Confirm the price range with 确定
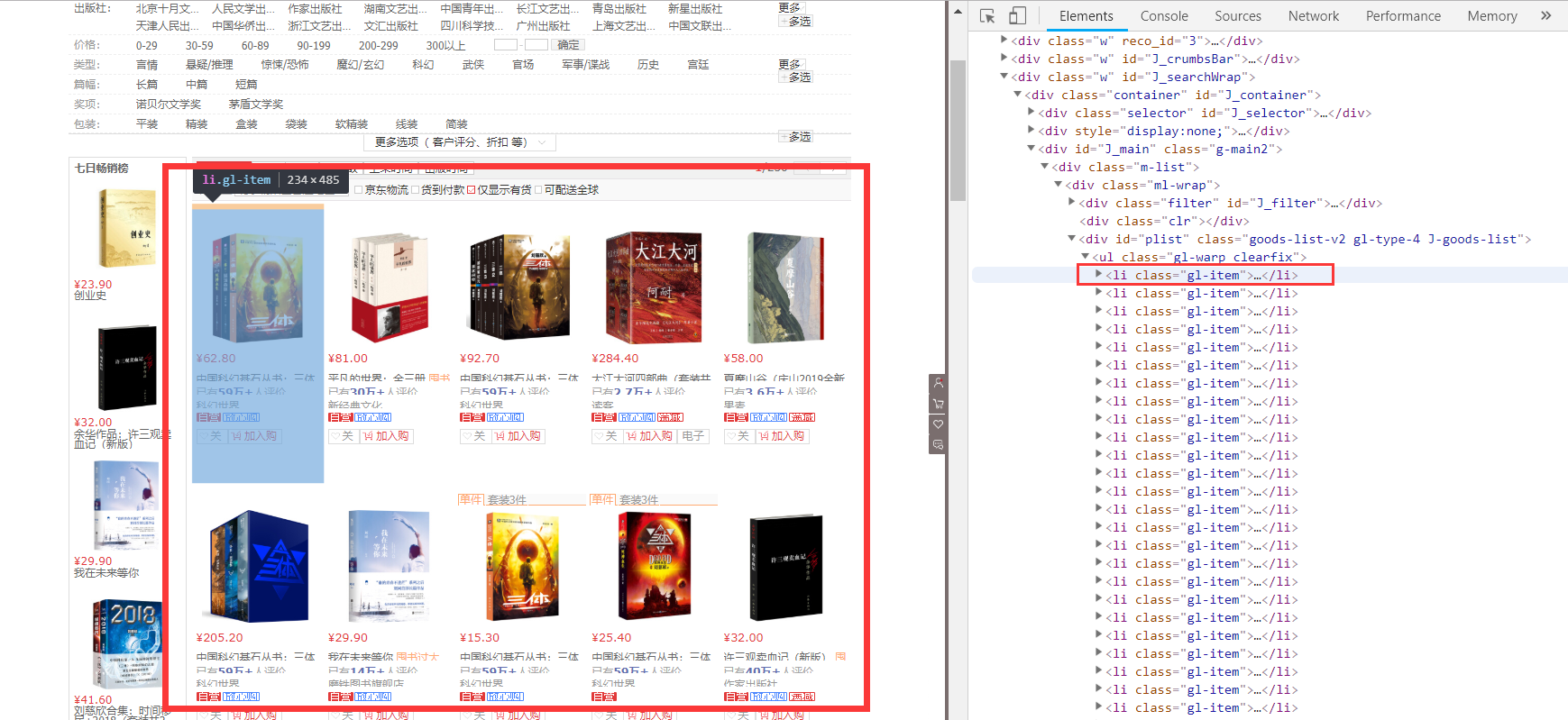The width and height of the screenshot is (1568, 720). (x=568, y=45)
